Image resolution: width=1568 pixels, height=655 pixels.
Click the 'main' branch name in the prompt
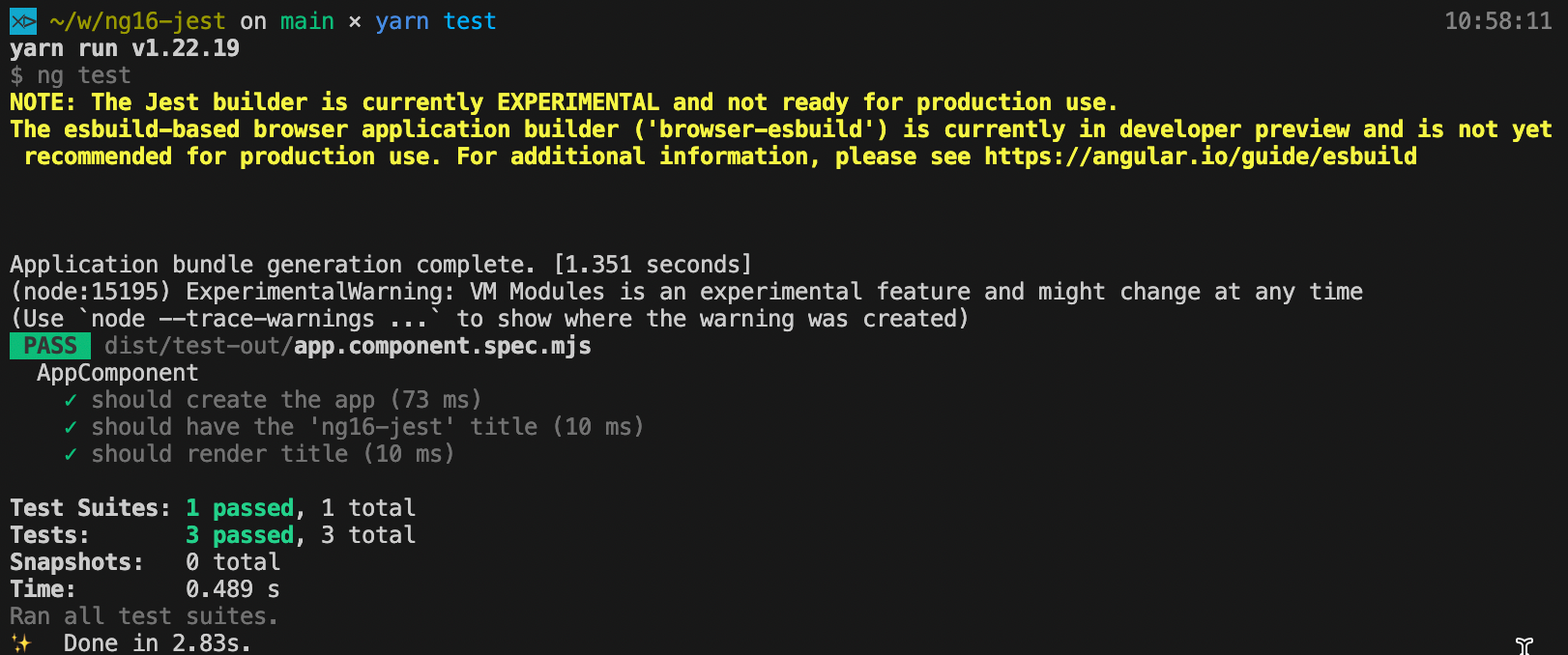(306, 21)
